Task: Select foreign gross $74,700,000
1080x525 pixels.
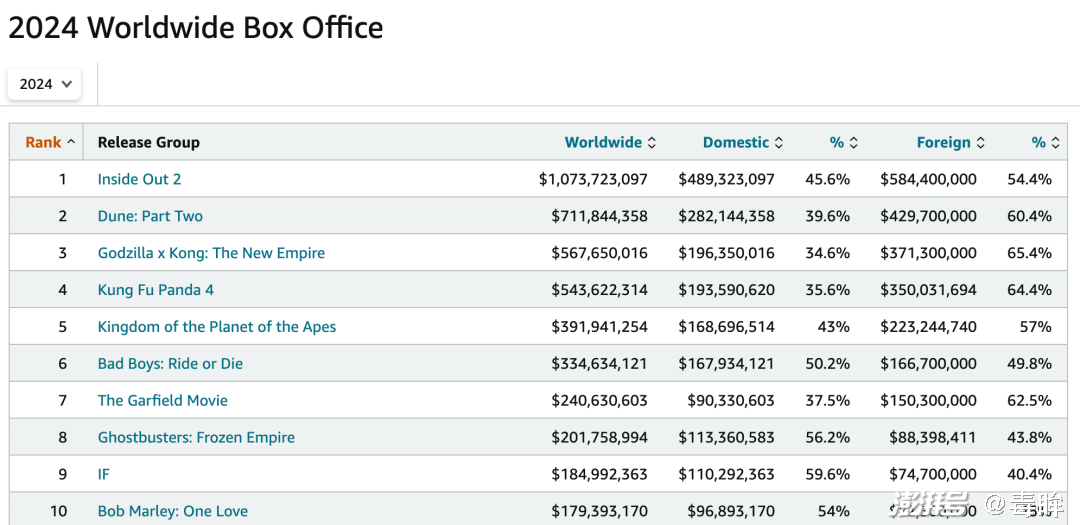Action: 933,474
